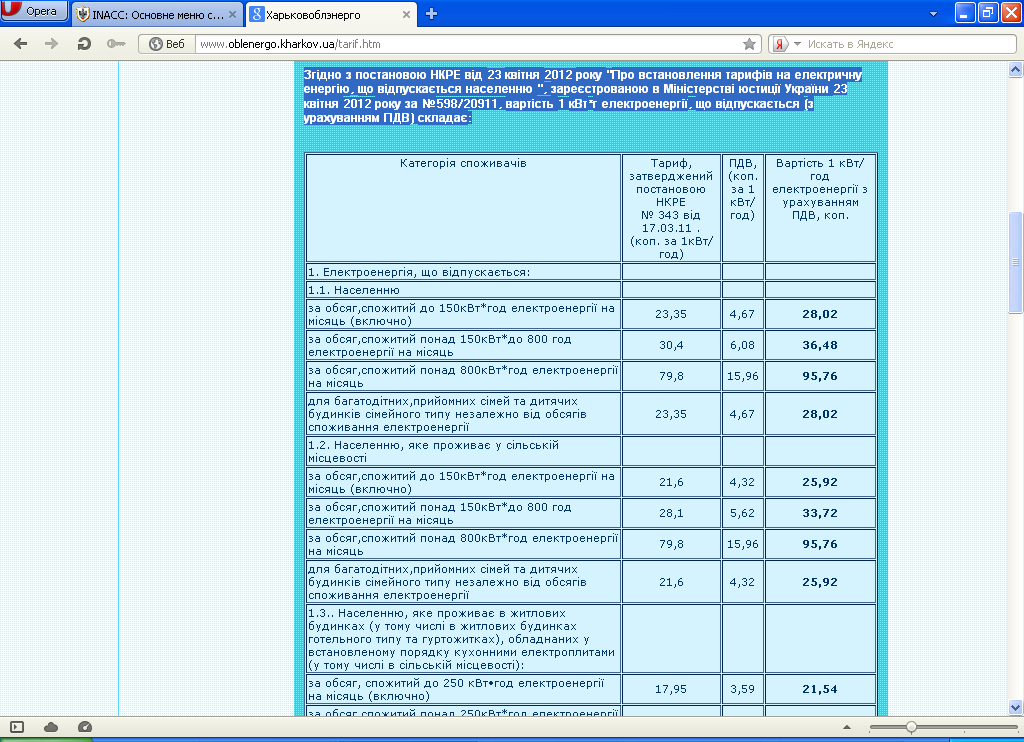1024x742 pixels.
Task: Switch to the INACC: Основне меню tab
Action: coord(157,14)
